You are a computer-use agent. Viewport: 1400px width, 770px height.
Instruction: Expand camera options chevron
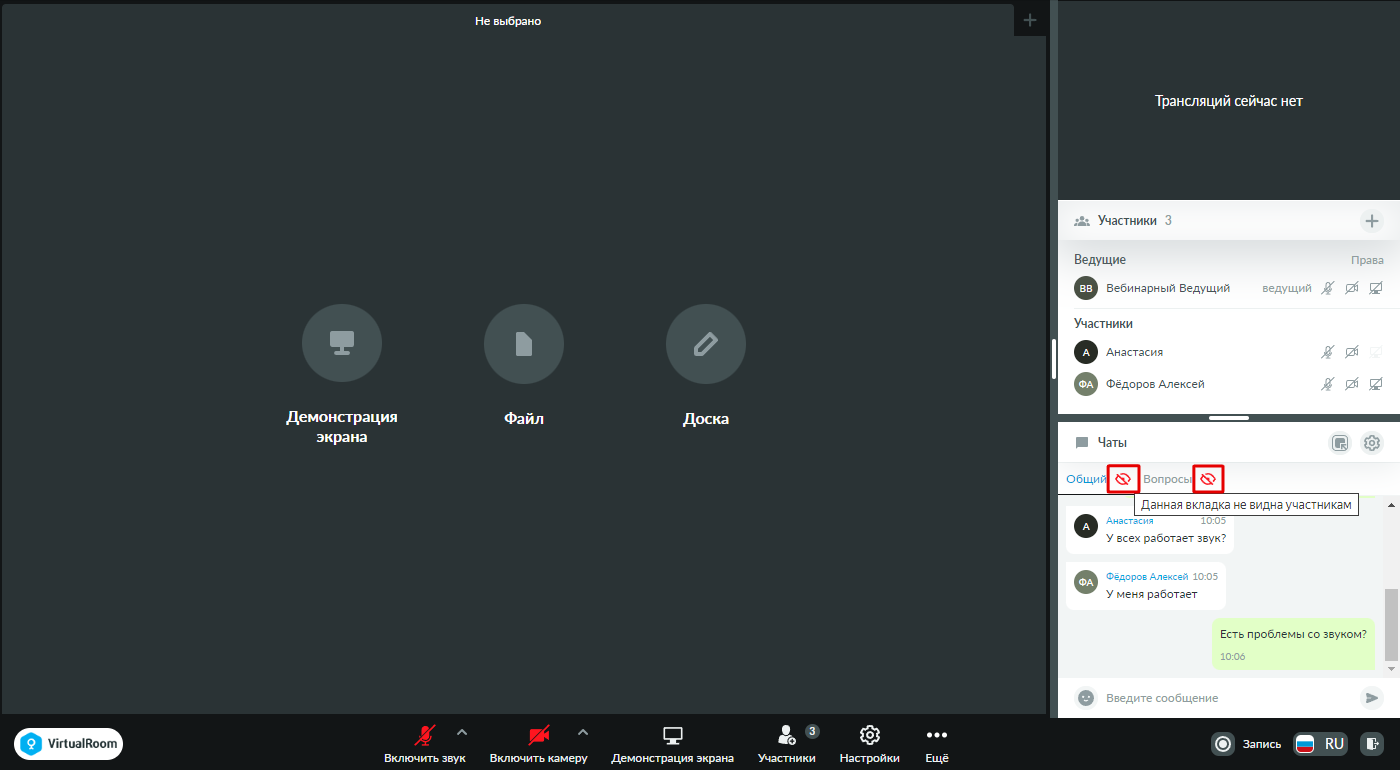(583, 733)
